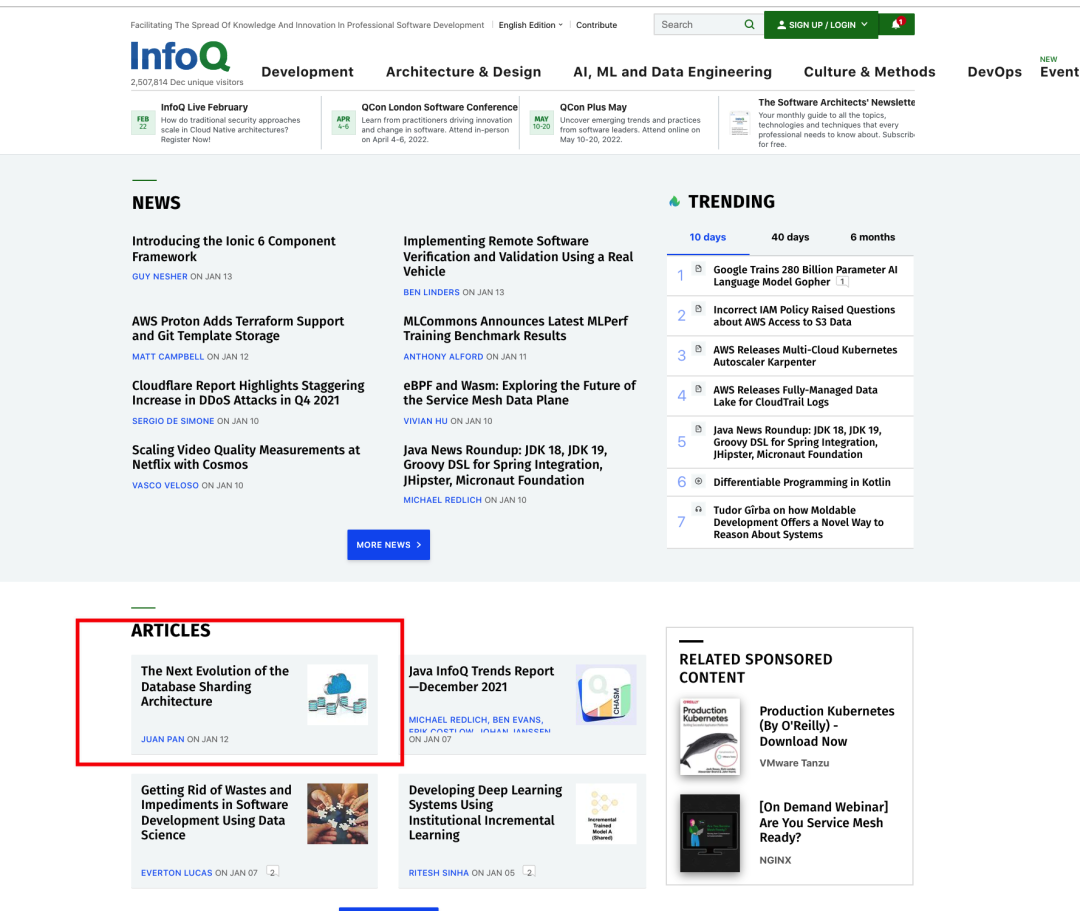Image resolution: width=1080 pixels, height=911 pixels.
Task: Click author Vivian Hu
Action: point(425,421)
